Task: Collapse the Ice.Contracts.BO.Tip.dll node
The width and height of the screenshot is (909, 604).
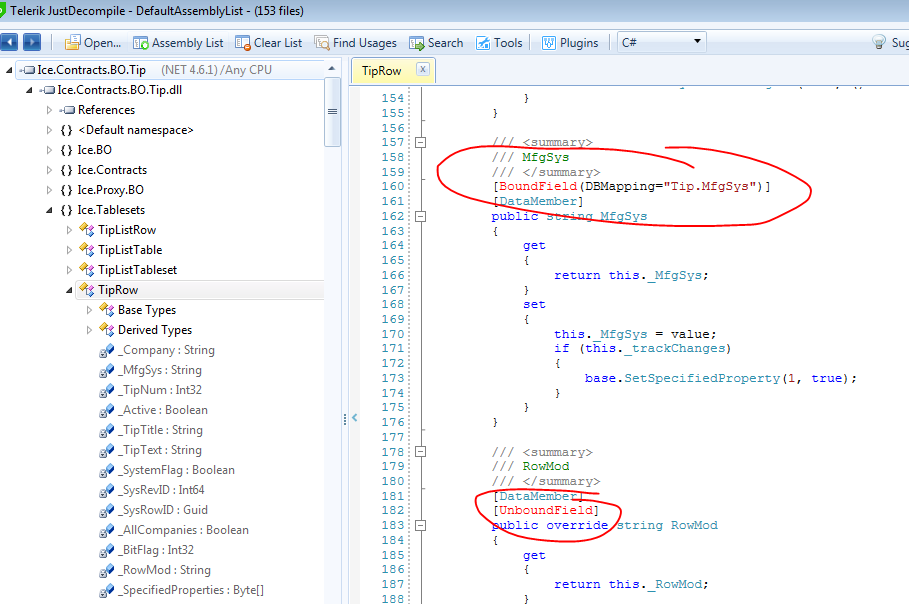Action: (29, 90)
